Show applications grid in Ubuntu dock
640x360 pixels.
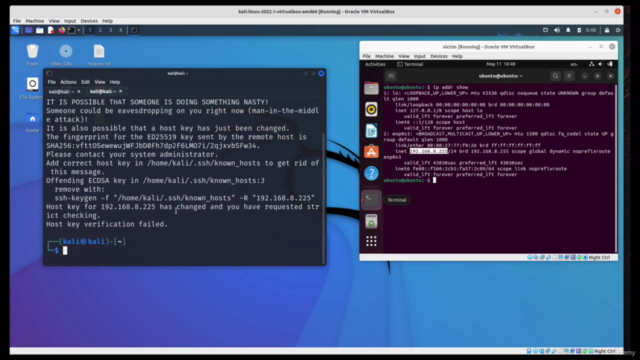point(371,241)
